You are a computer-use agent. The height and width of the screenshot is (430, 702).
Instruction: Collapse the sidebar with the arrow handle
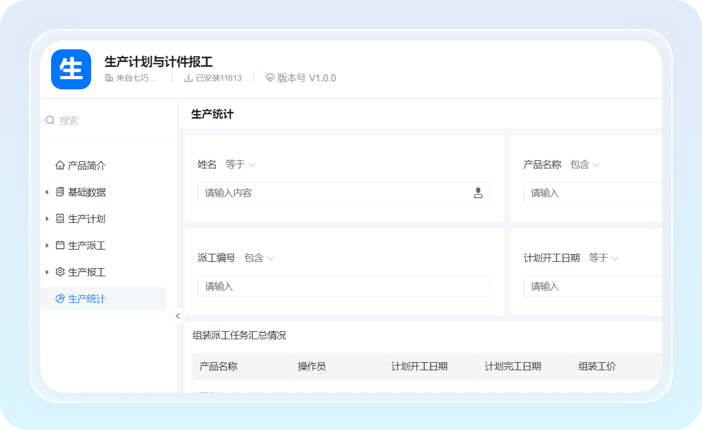[178, 316]
